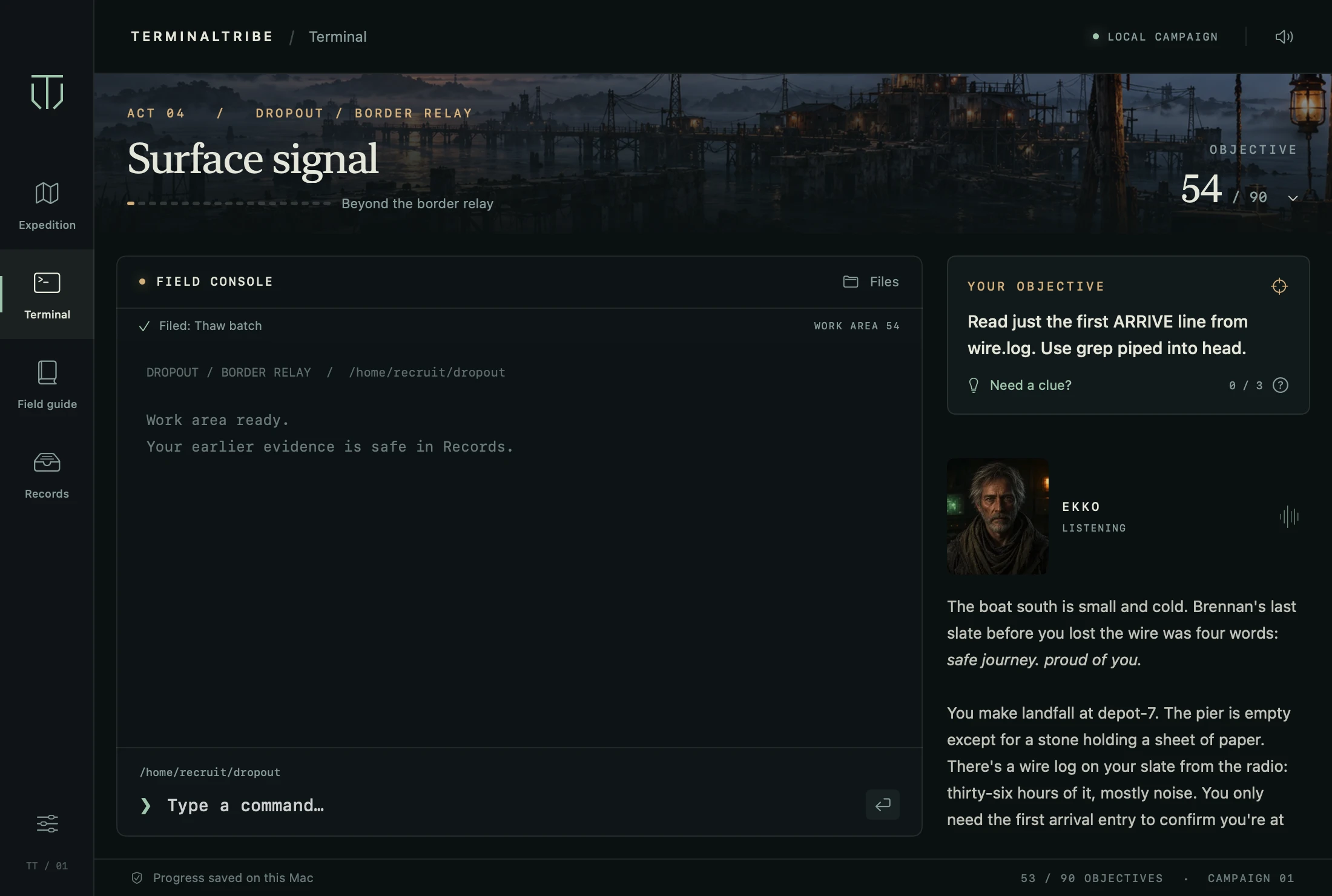Open the Files folder button
This screenshot has height=896, width=1332.
[871, 282]
